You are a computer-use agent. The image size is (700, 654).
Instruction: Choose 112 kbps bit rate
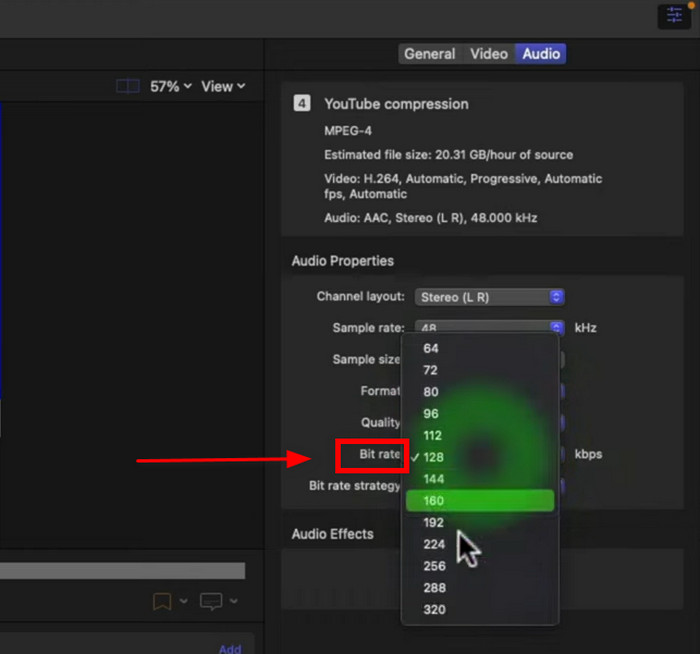pyautogui.click(x=480, y=435)
